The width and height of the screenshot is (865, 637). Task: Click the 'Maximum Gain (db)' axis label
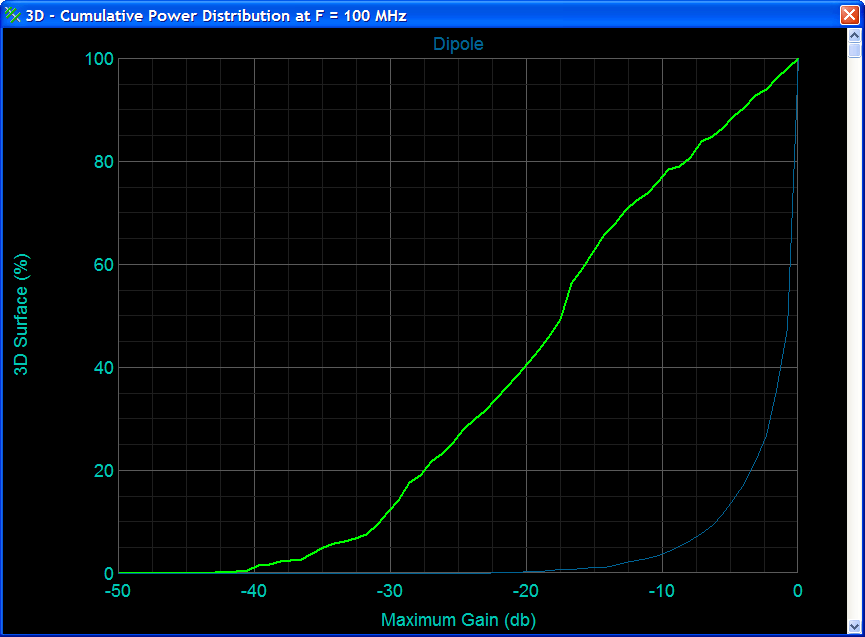point(458,620)
